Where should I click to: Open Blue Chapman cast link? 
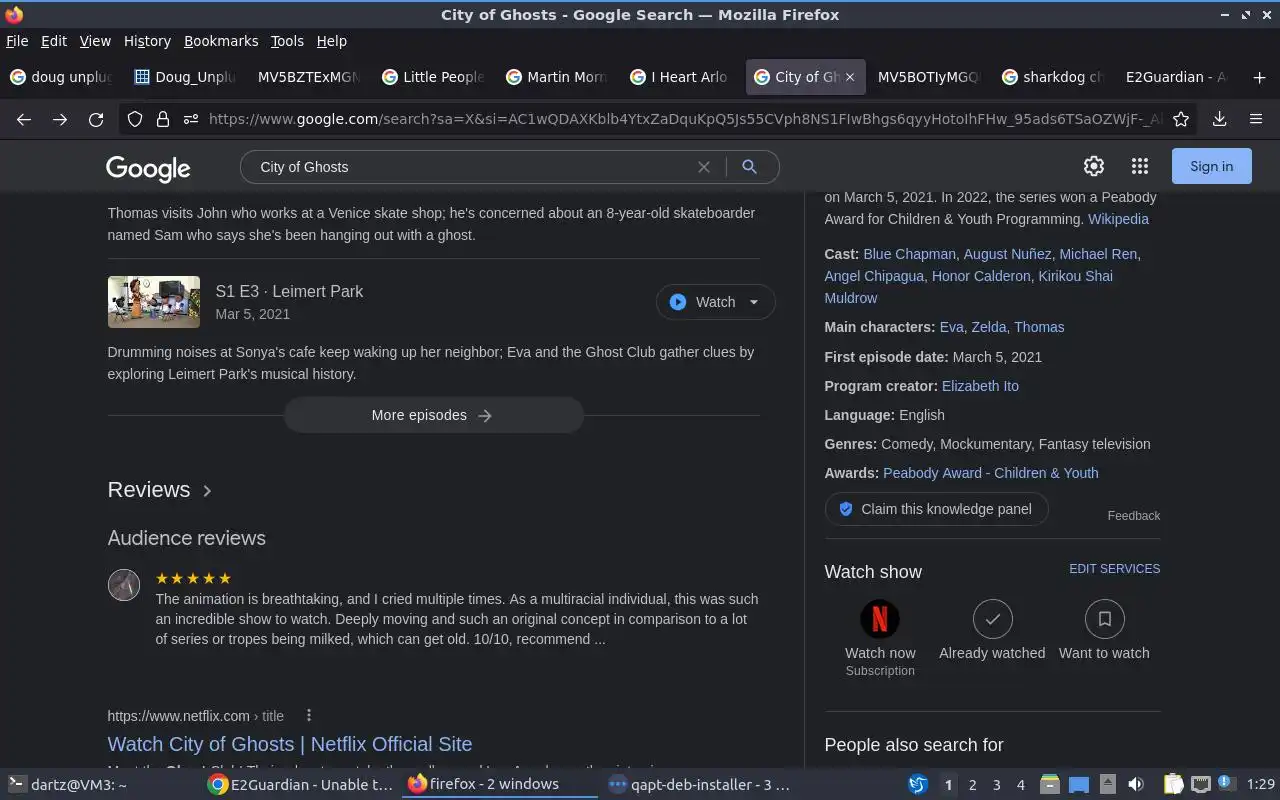click(x=909, y=254)
